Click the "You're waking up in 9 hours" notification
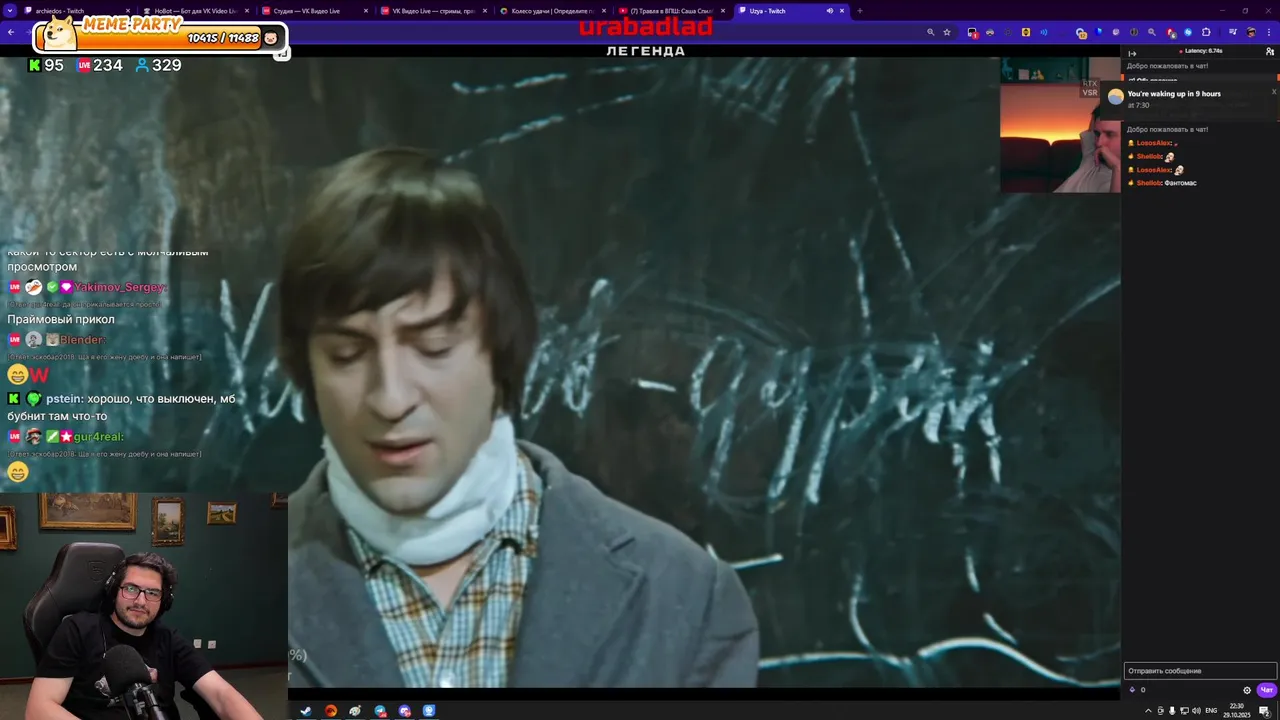This screenshot has height=720, width=1280. click(1190, 98)
